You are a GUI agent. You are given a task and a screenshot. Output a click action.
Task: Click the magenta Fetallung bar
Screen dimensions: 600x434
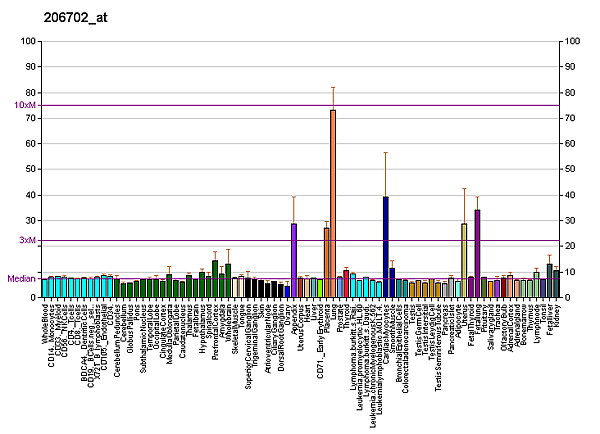pyautogui.click(x=478, y=253)
